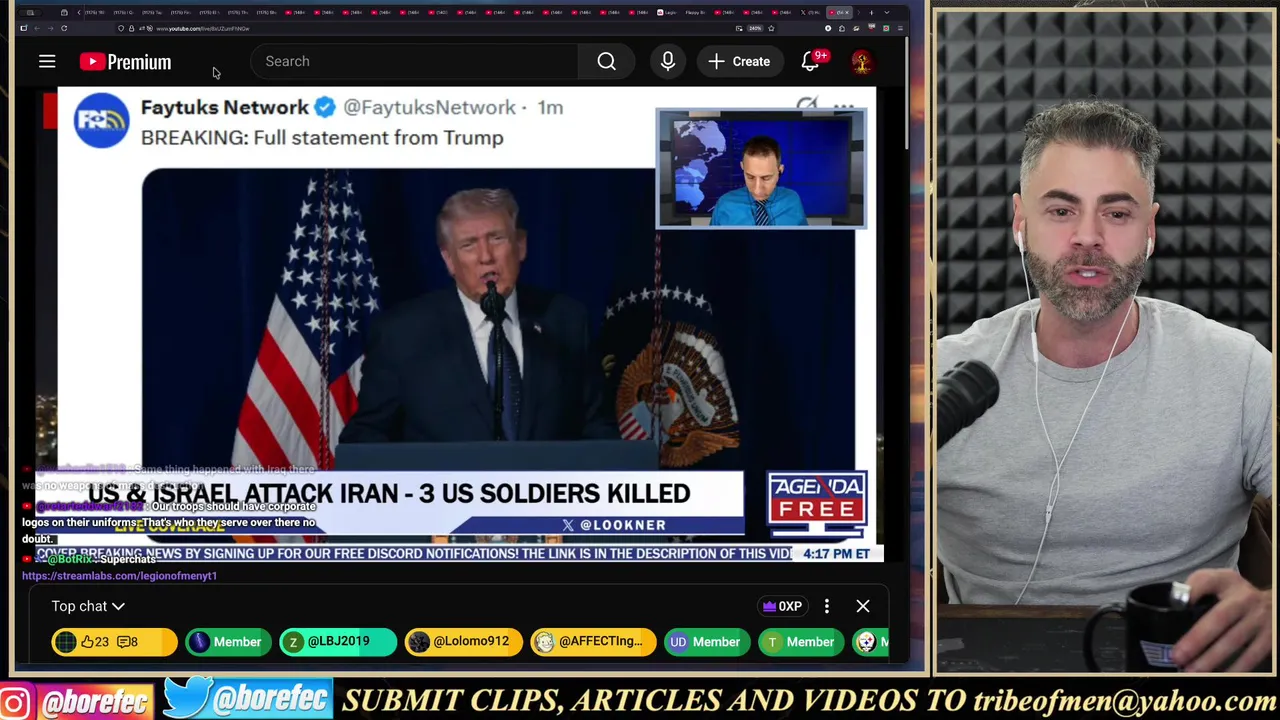
Task: Open the @FaytuksNetwork handle
Action: 430,107
